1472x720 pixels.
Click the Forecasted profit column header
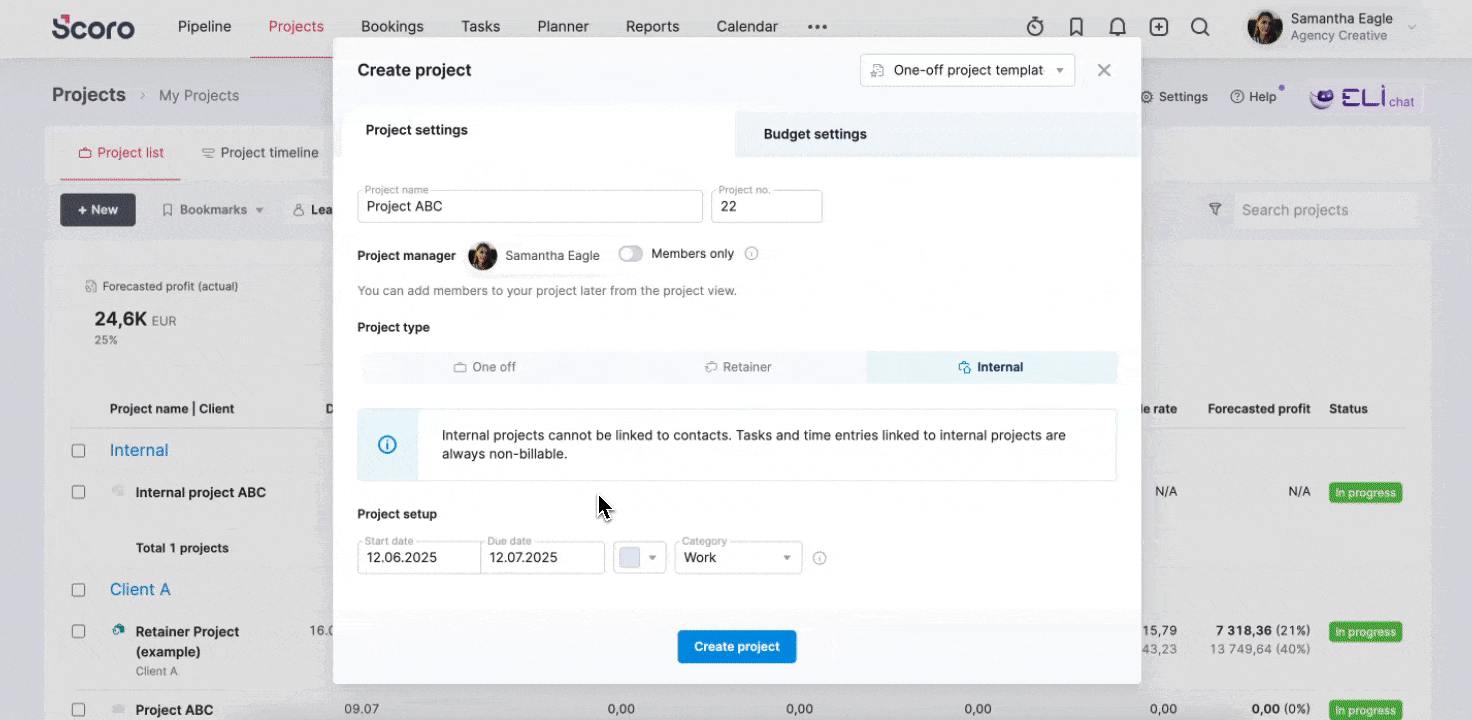(1259, 408)
